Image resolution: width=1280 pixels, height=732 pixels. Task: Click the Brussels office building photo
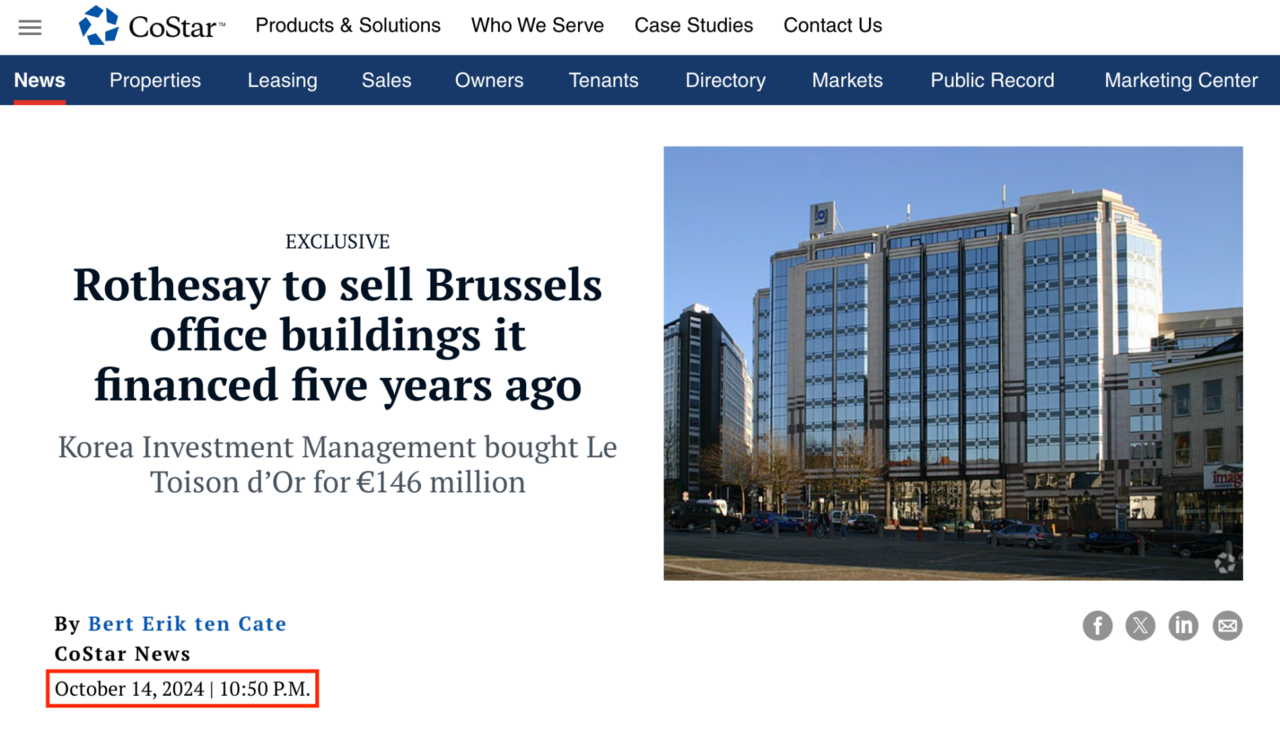tap(953, 363)
